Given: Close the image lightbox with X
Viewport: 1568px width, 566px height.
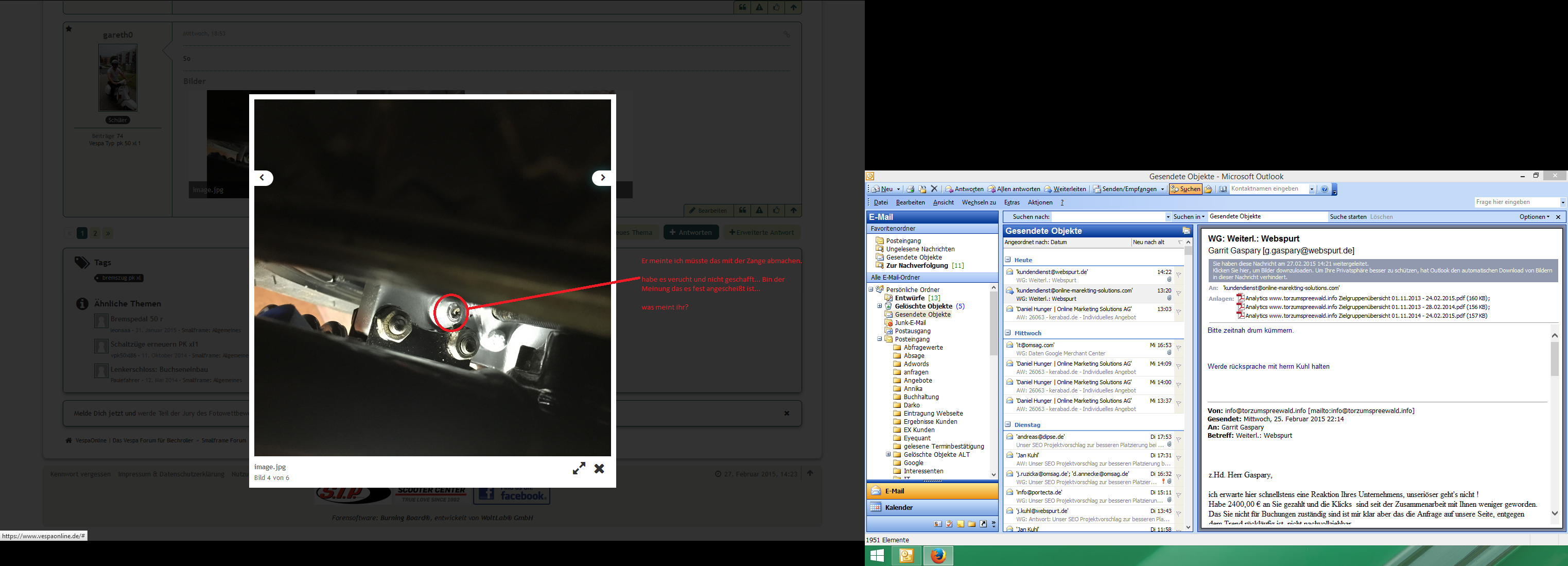Looking at the screenshot, I should click(600, 469).
